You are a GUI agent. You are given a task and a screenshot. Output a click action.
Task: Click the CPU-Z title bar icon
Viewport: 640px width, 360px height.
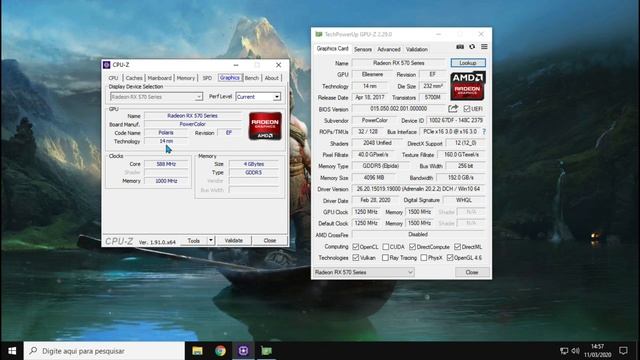(x=107, y=65)
